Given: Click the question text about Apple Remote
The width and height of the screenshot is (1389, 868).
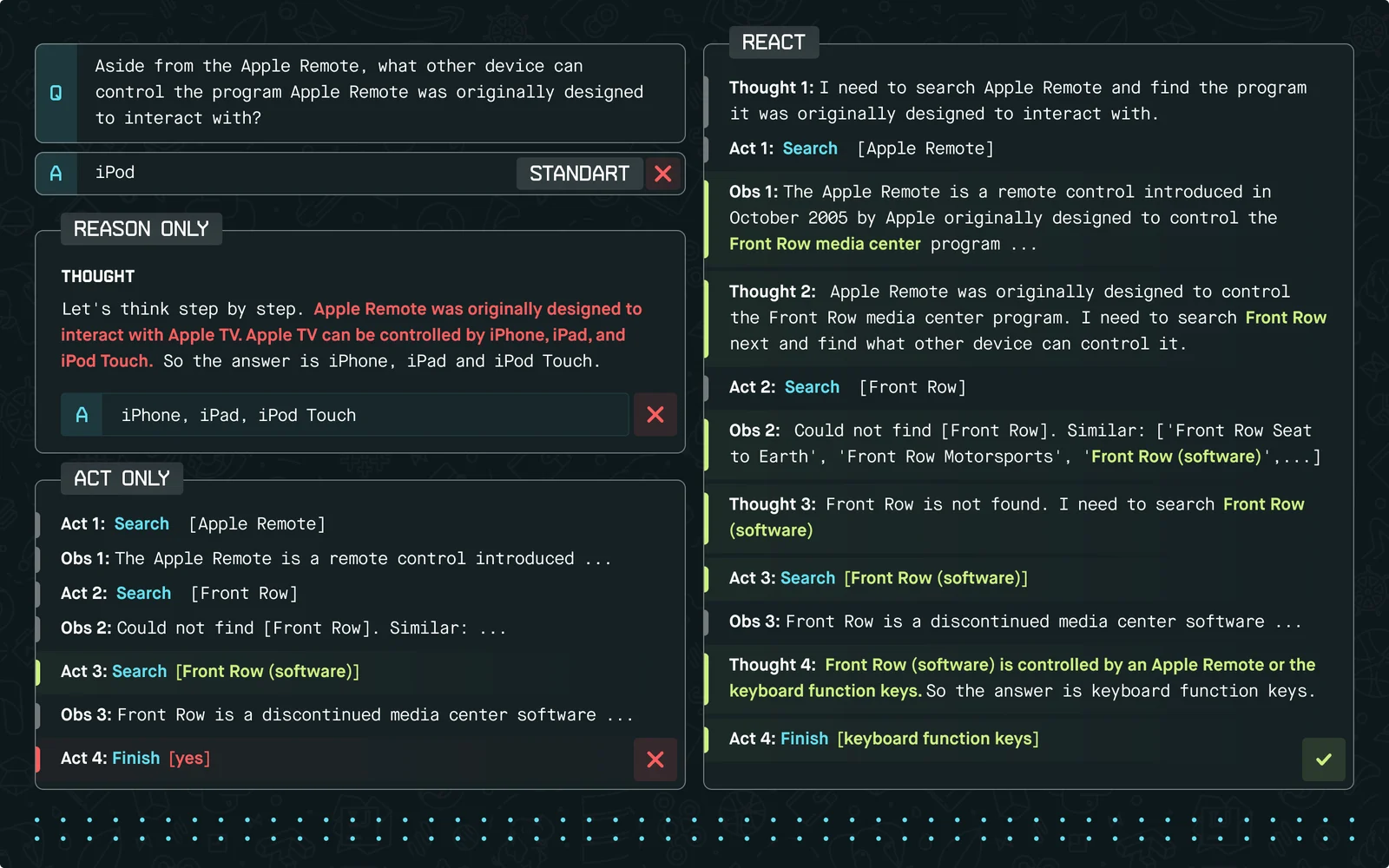Looking at the screenshot, I should [x=369, y=92].
